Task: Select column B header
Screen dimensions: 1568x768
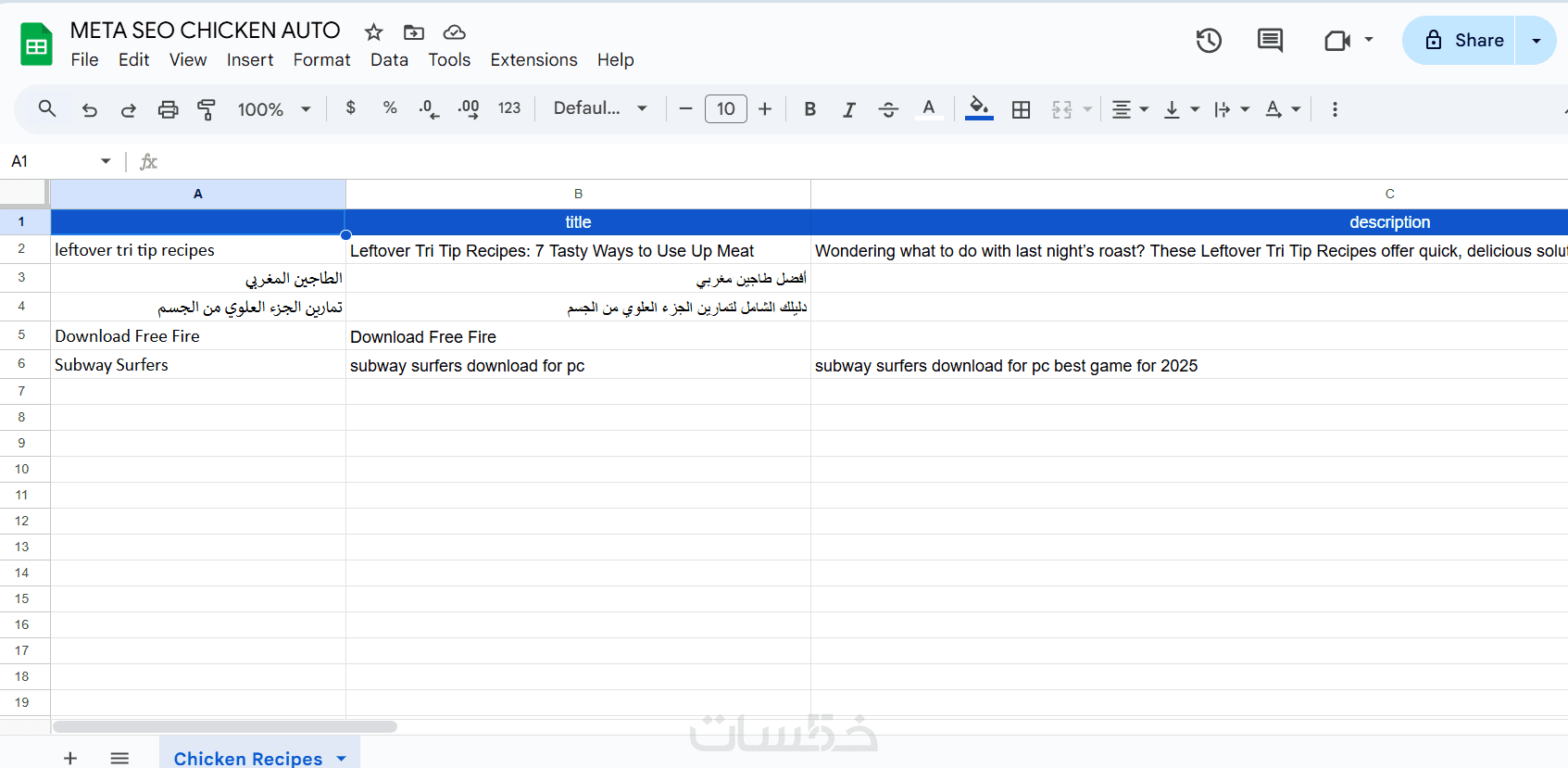Action: point(578,194)
